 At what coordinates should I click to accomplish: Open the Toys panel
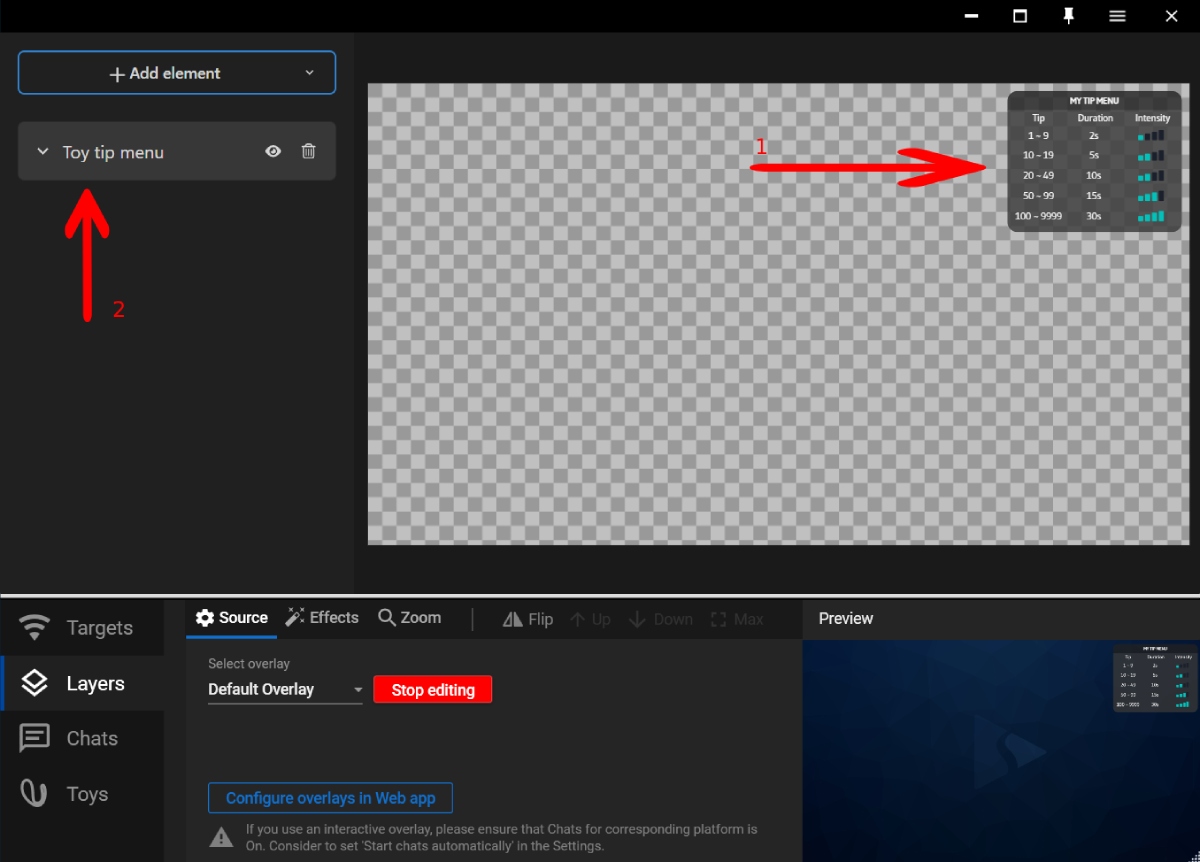[x=83, y=793]
